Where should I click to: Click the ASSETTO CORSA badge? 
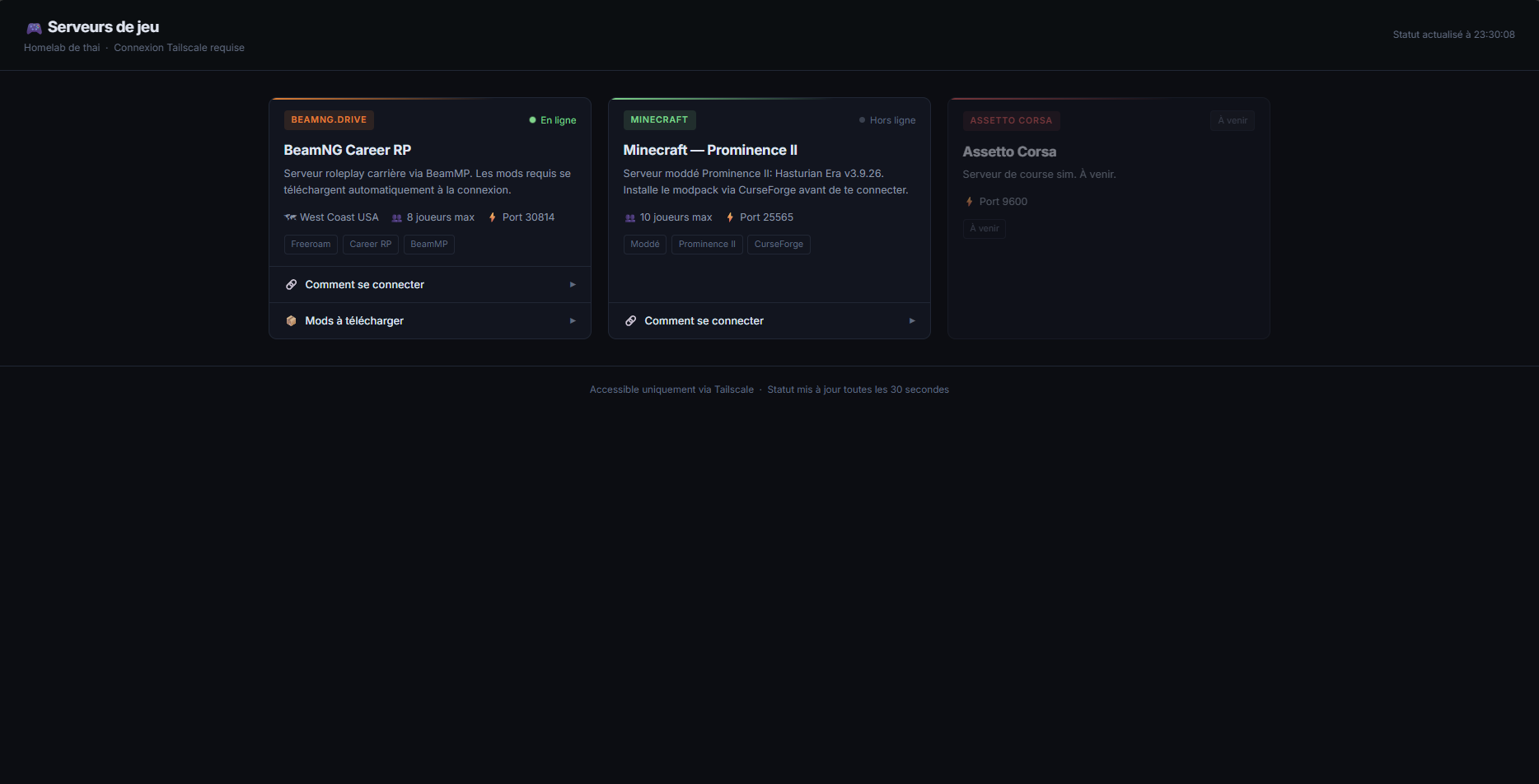(x=1011, y=121)
